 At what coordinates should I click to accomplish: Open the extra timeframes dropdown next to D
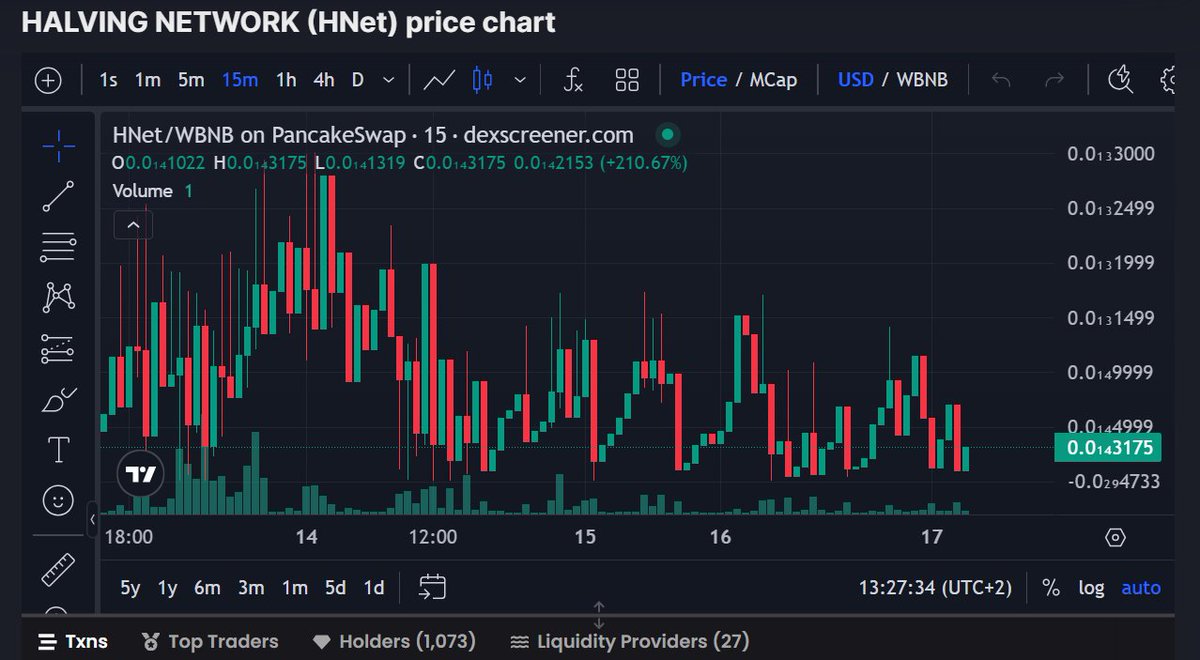pos(388,80)
